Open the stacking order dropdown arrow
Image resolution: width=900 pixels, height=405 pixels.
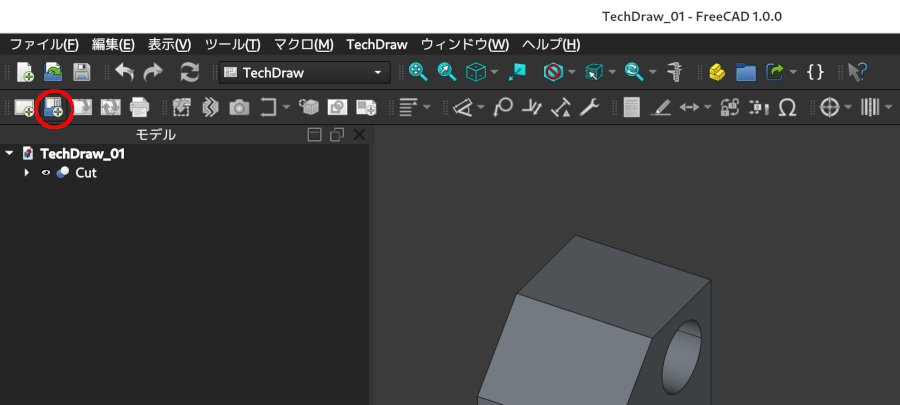[x=427, y=107]
